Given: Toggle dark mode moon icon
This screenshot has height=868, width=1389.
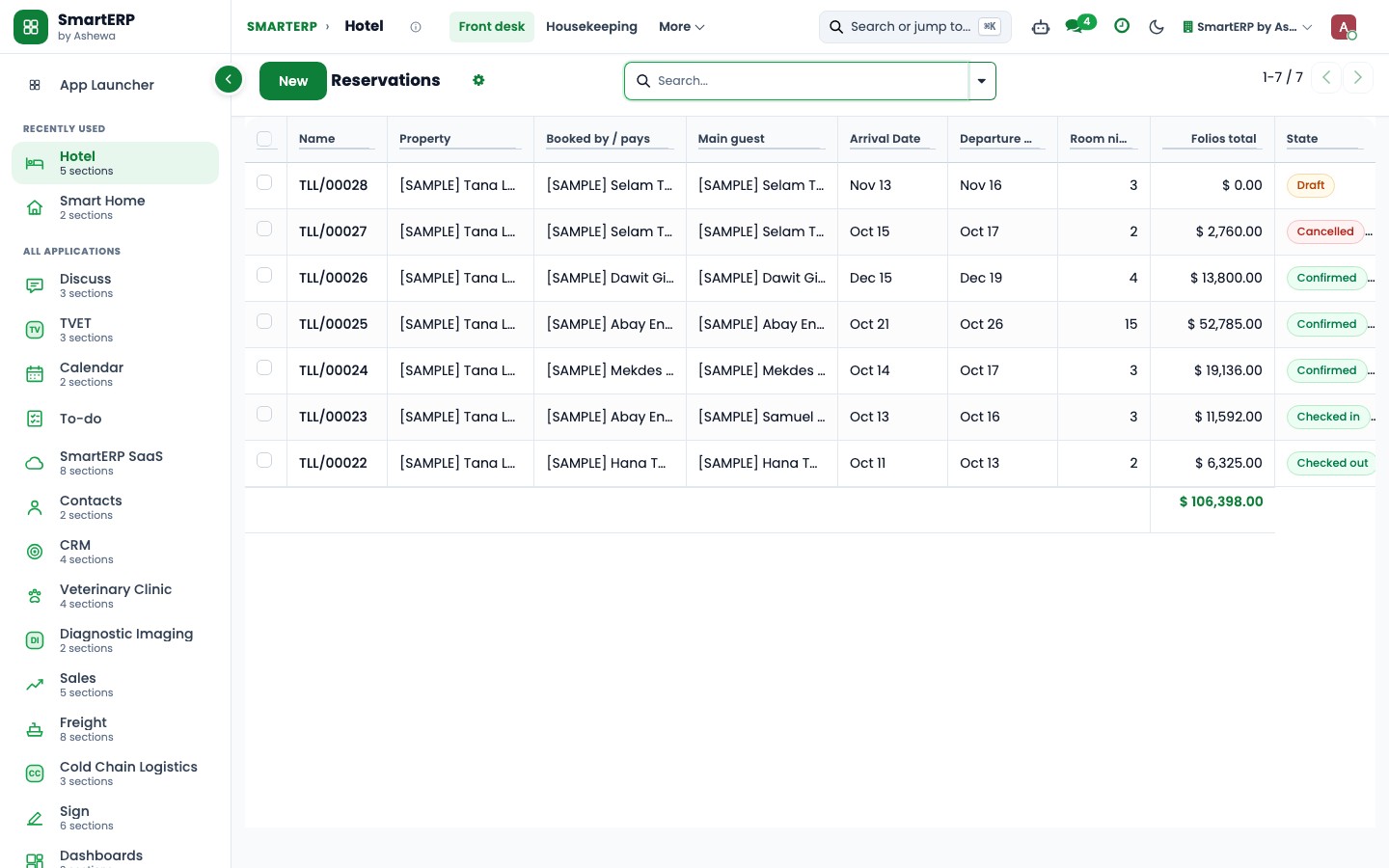Looking at the screenshot, I should pyautogui.click(x=1157, y=27).
